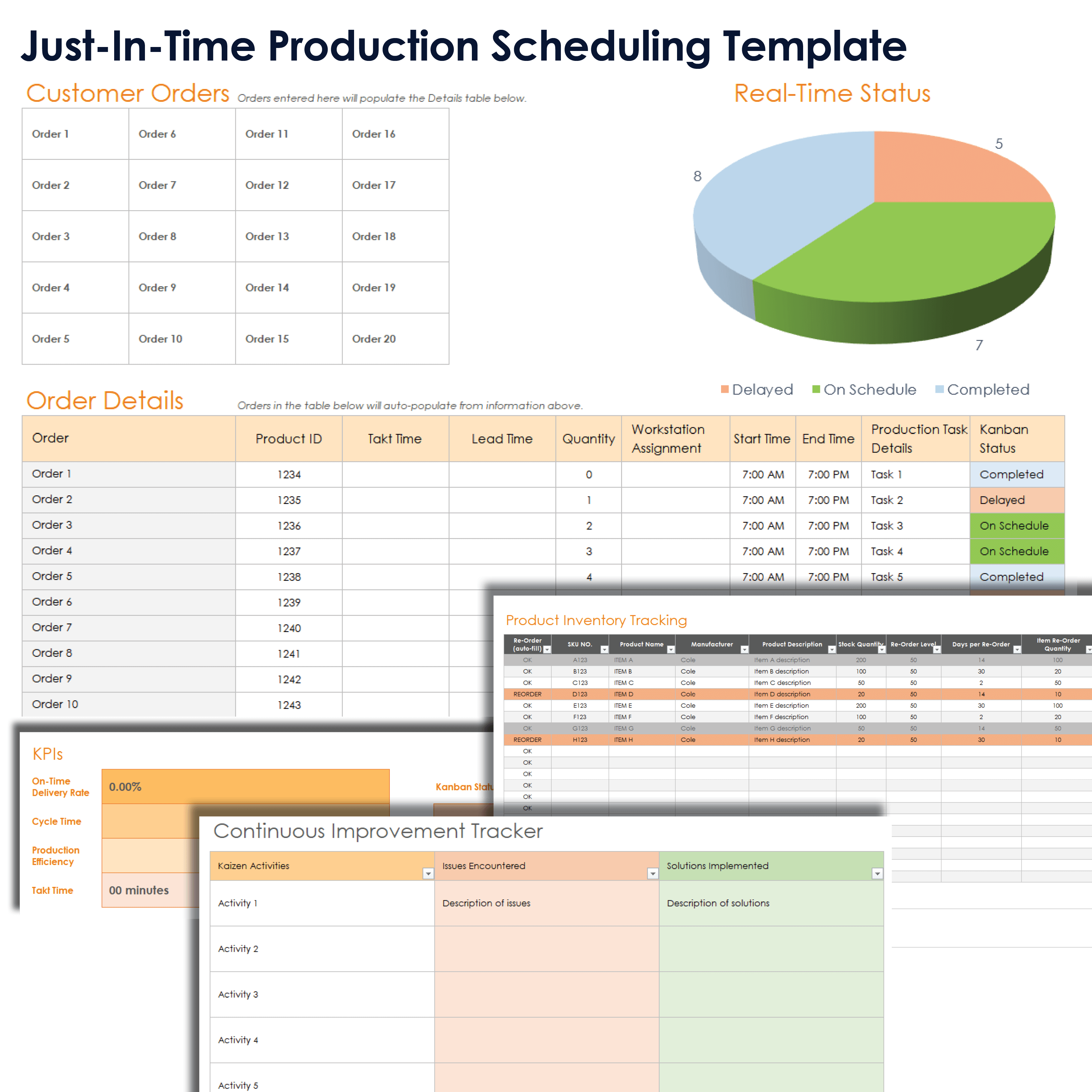Viewport: 1092px width, 1092px height.
Task: Select the Order 8 cell in Customer Orders
Action: 182,236
